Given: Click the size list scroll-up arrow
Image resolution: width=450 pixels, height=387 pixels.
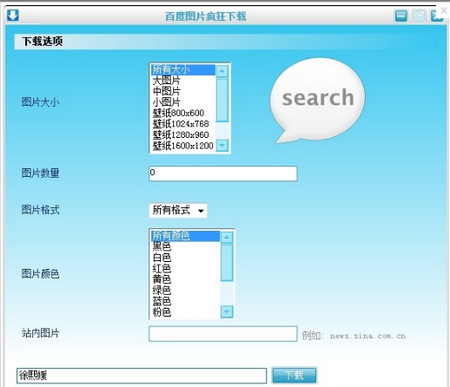Looking at the screenshot, I should pos(222,71).
